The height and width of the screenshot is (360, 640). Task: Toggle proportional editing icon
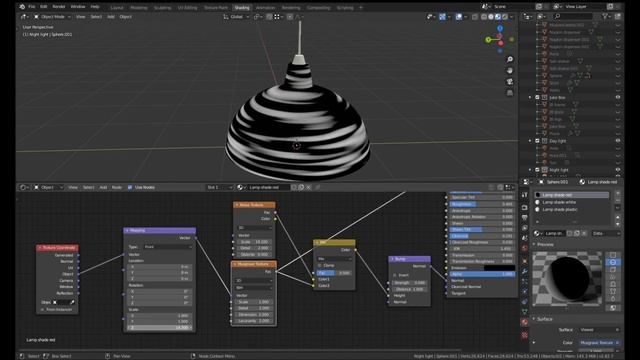290,17
